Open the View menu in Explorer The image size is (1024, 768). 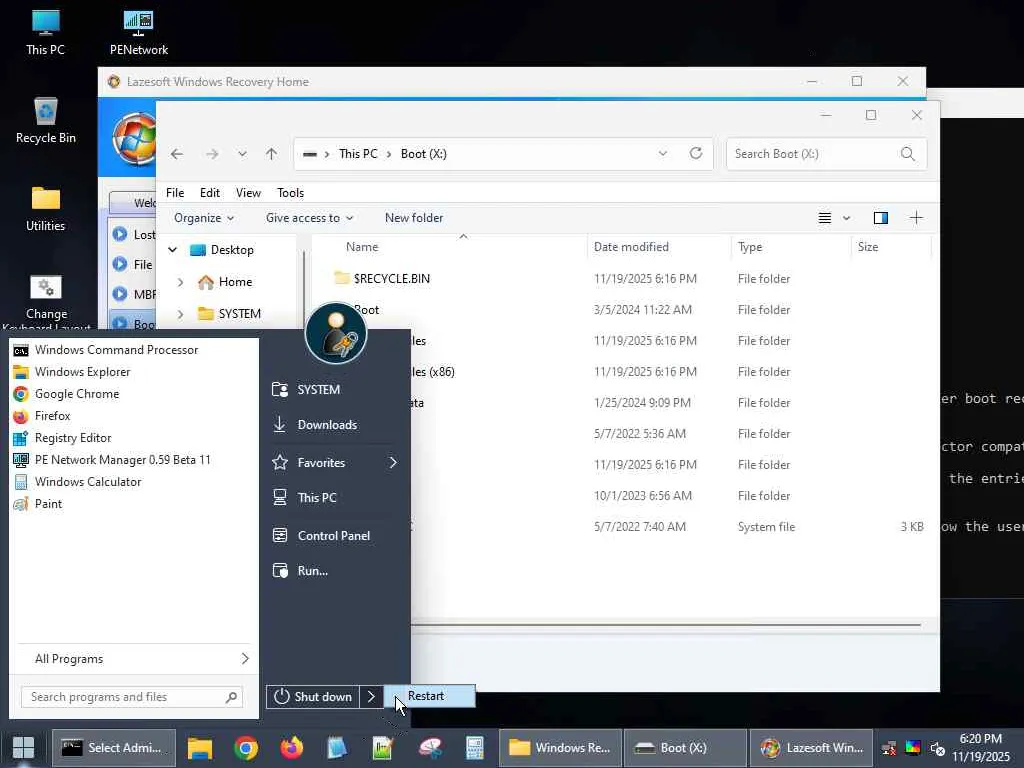[248, 193]
